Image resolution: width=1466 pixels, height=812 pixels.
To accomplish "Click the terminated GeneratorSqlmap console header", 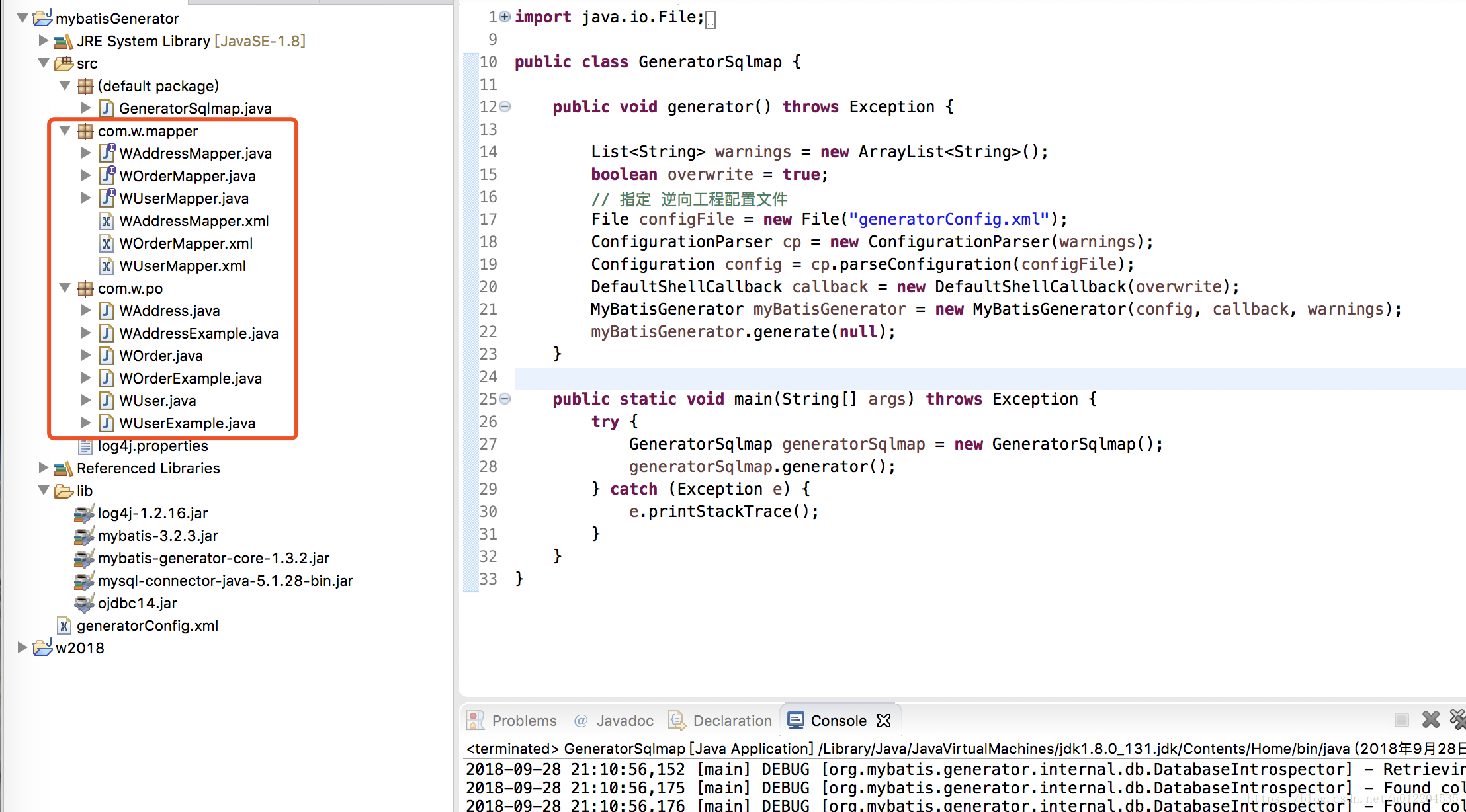I will point(965,749).
